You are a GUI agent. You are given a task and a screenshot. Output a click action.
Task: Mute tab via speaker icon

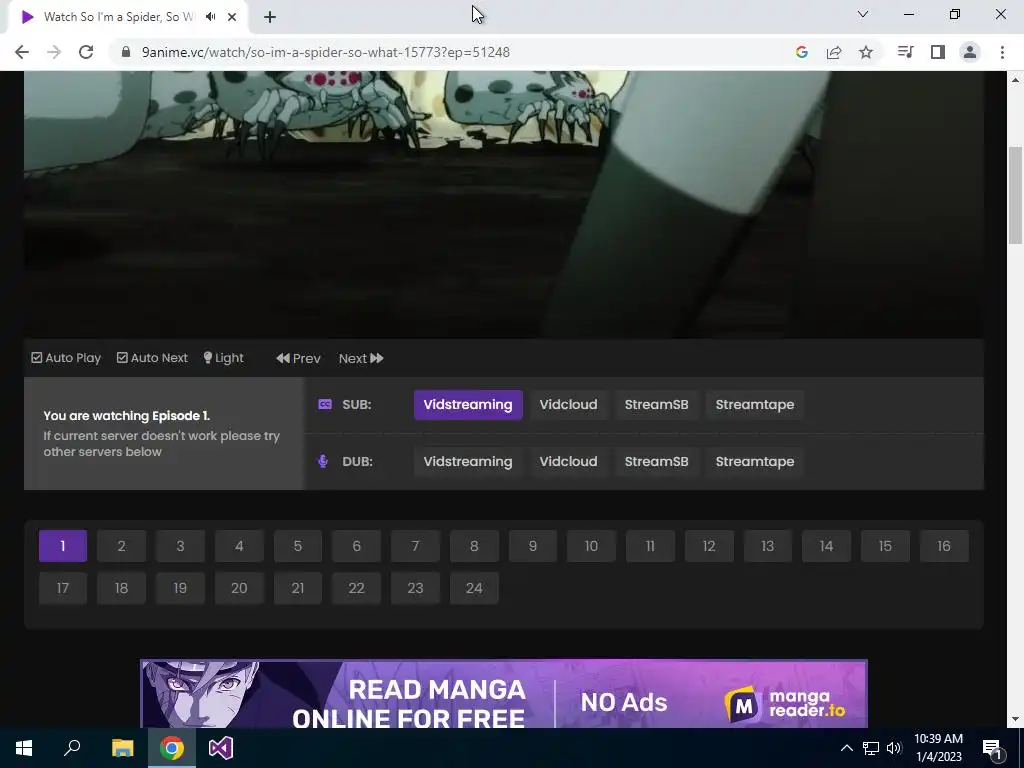(x=210, y=17)
